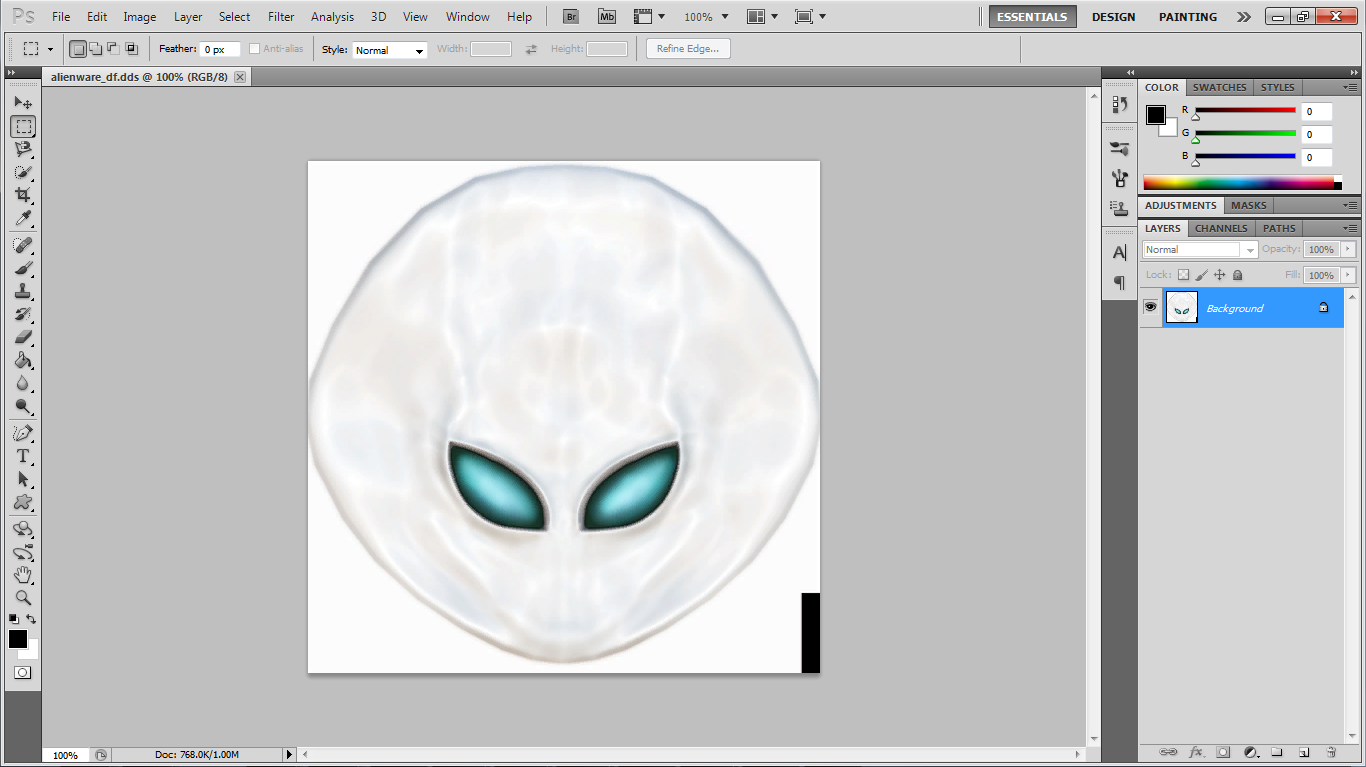Enable the New selection mode button
Screen dimensions: 1366x767
(x=78, y=49)
